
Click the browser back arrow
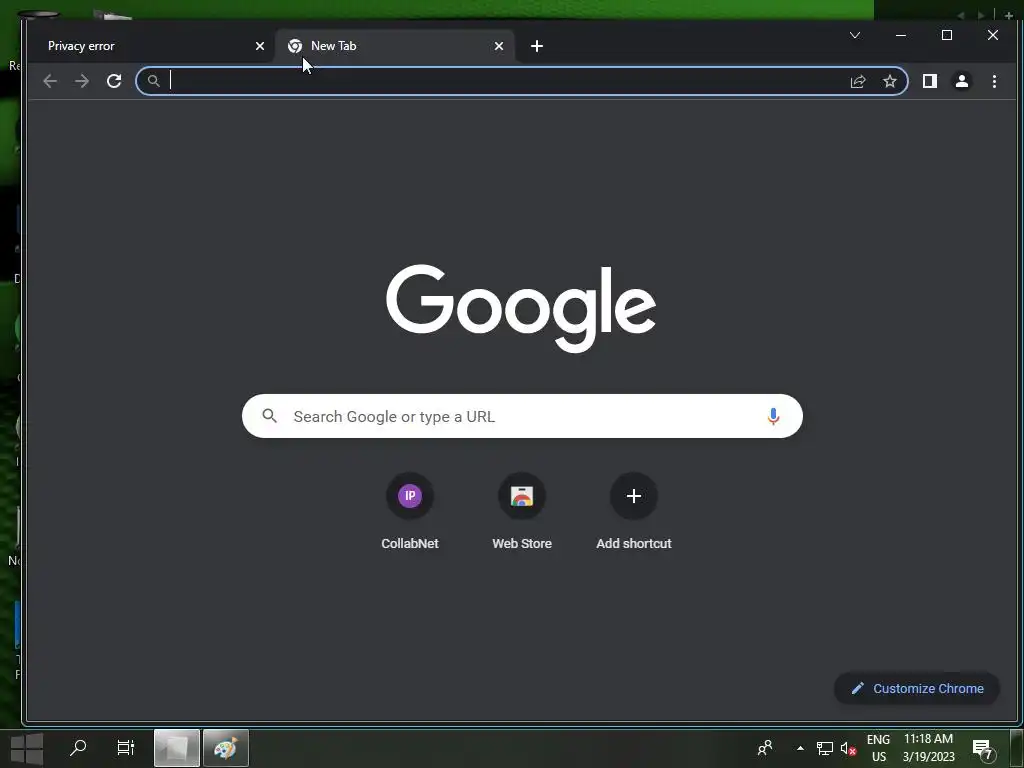point(50,81)
